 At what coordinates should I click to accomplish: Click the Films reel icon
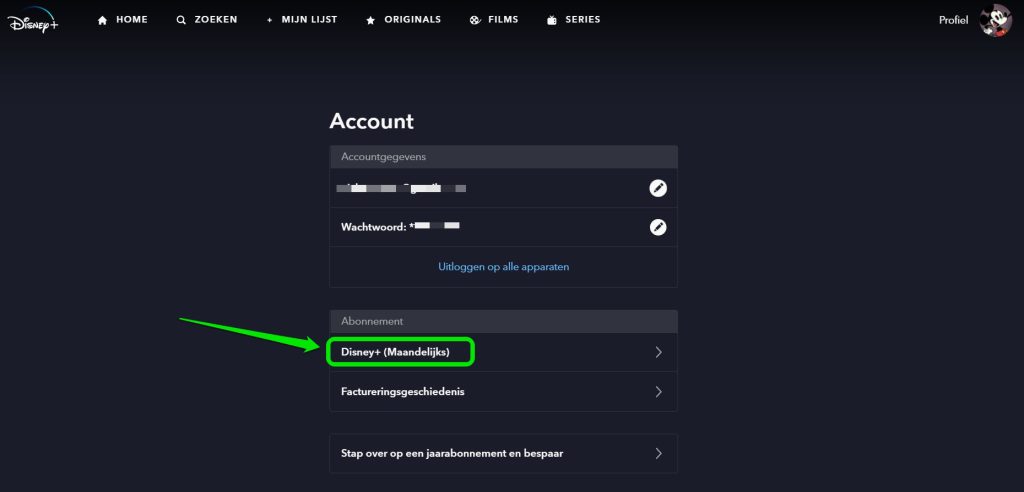[475, 20]
